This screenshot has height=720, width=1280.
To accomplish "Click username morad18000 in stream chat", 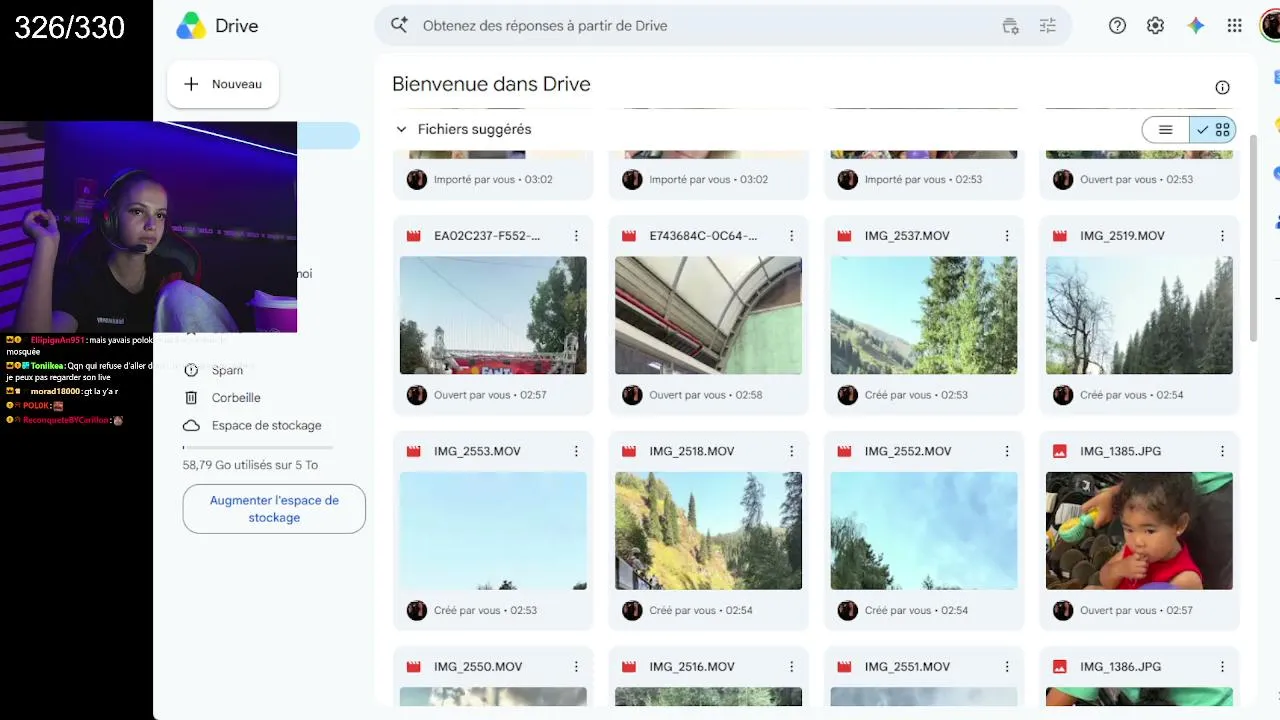I will click(55, 391).
